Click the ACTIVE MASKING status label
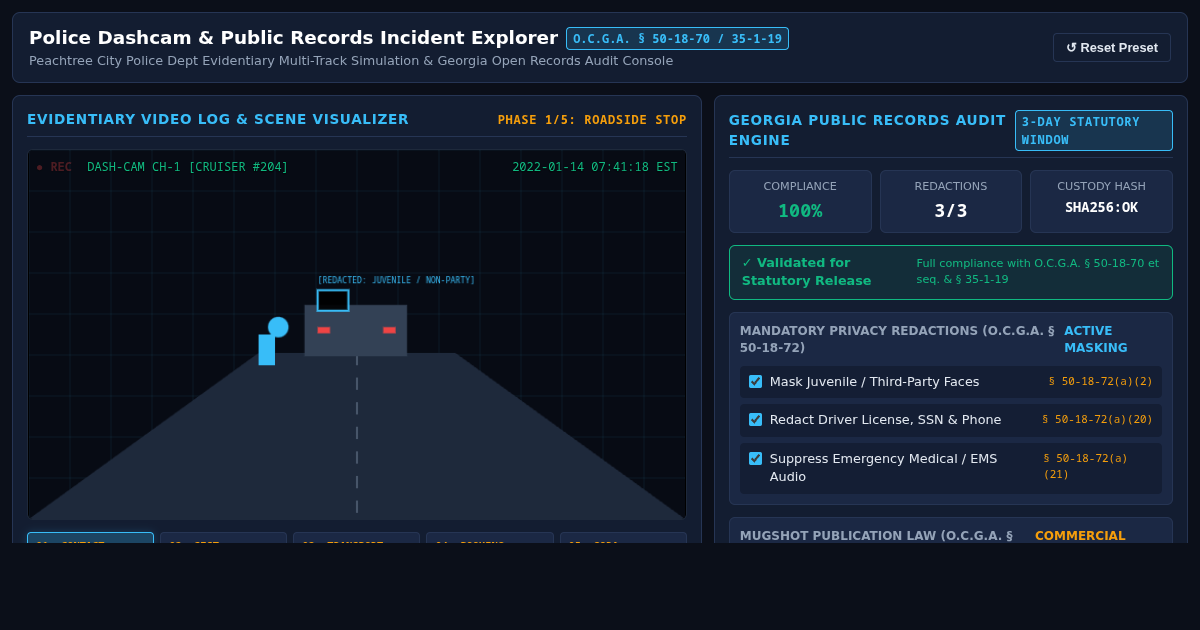This screenshot has width=1200, height=630. pos(1095,339)
